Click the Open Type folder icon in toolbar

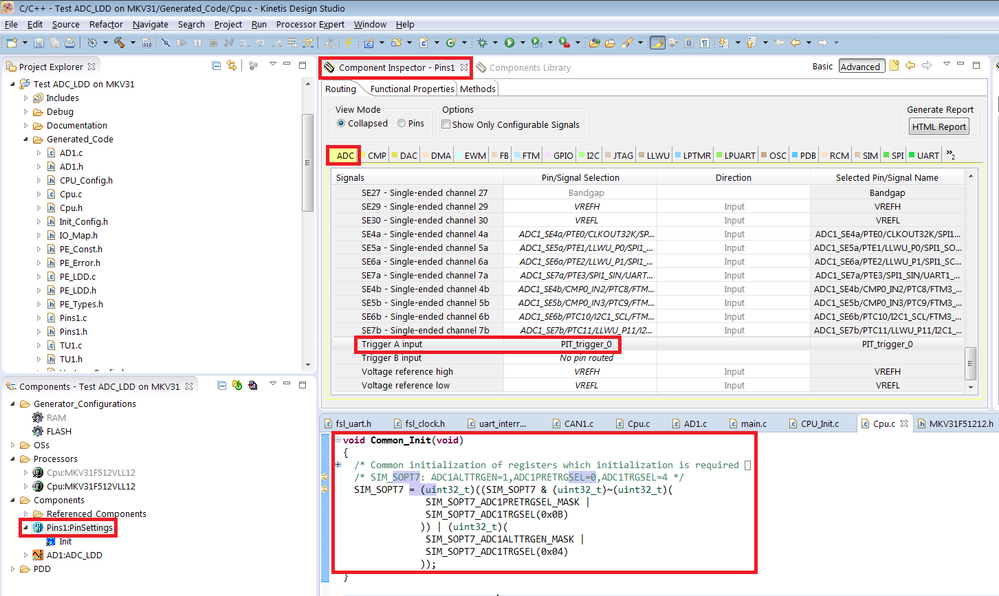[594, 43]
